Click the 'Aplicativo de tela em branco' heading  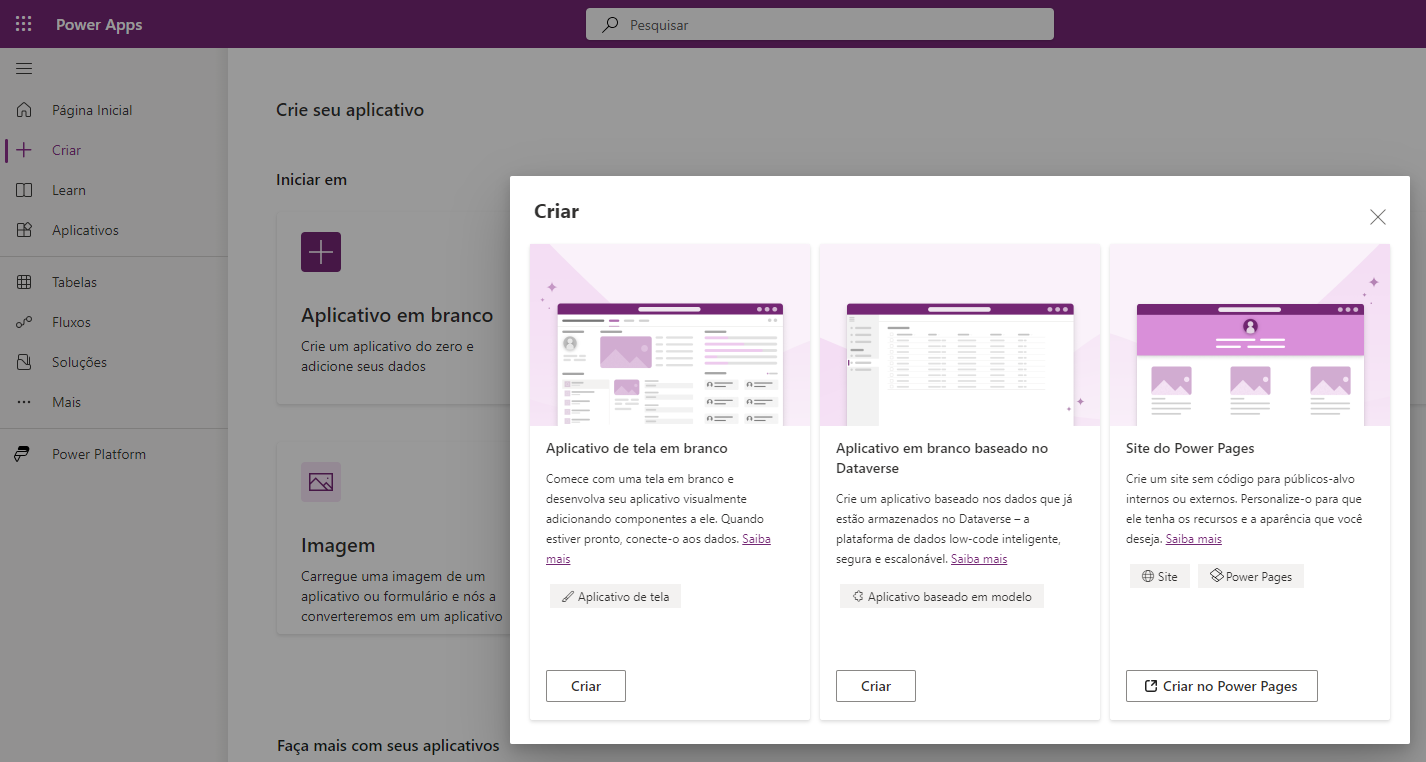[637, 448]
